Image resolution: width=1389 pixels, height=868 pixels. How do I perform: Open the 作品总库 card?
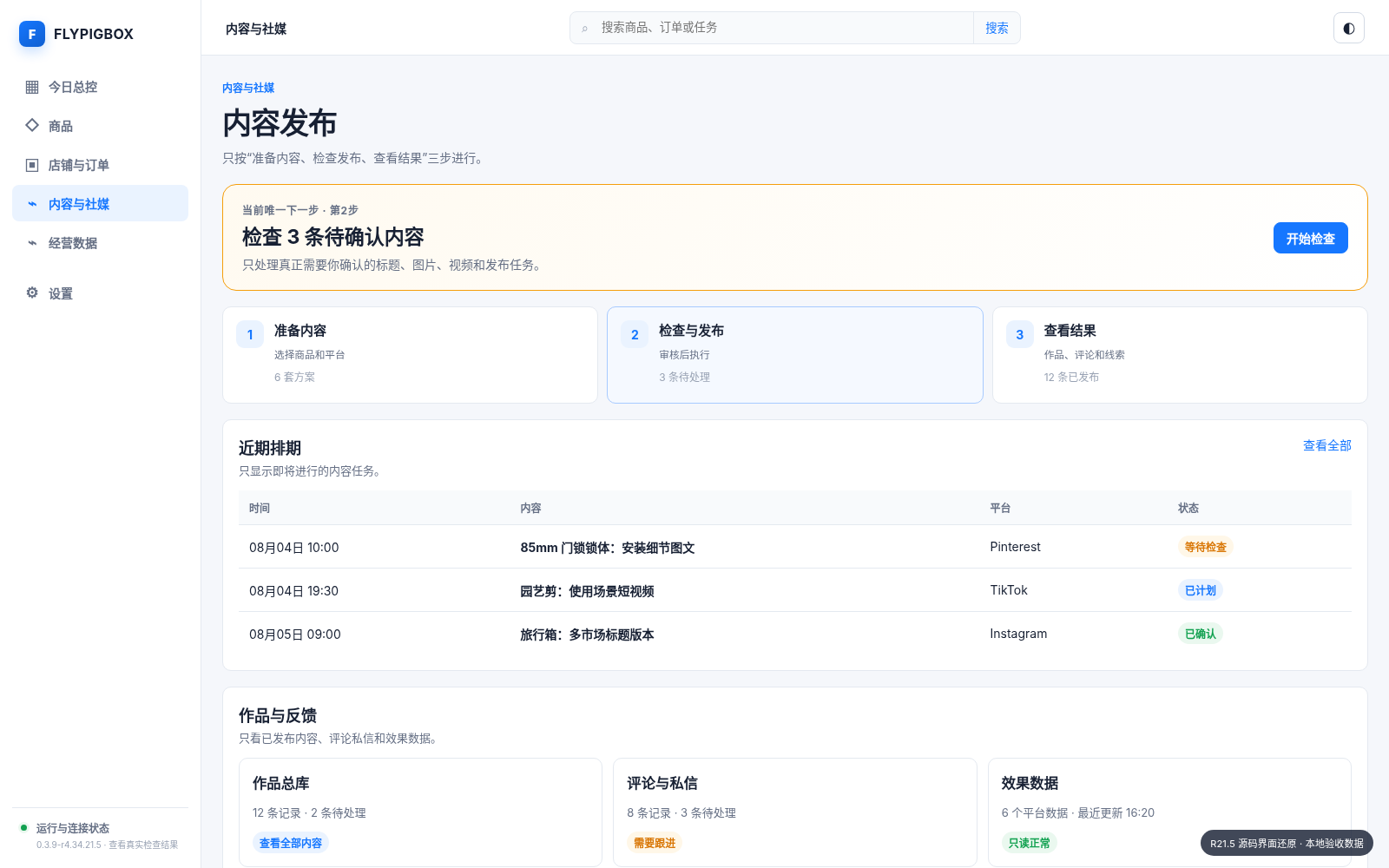[x=420, y=812]
